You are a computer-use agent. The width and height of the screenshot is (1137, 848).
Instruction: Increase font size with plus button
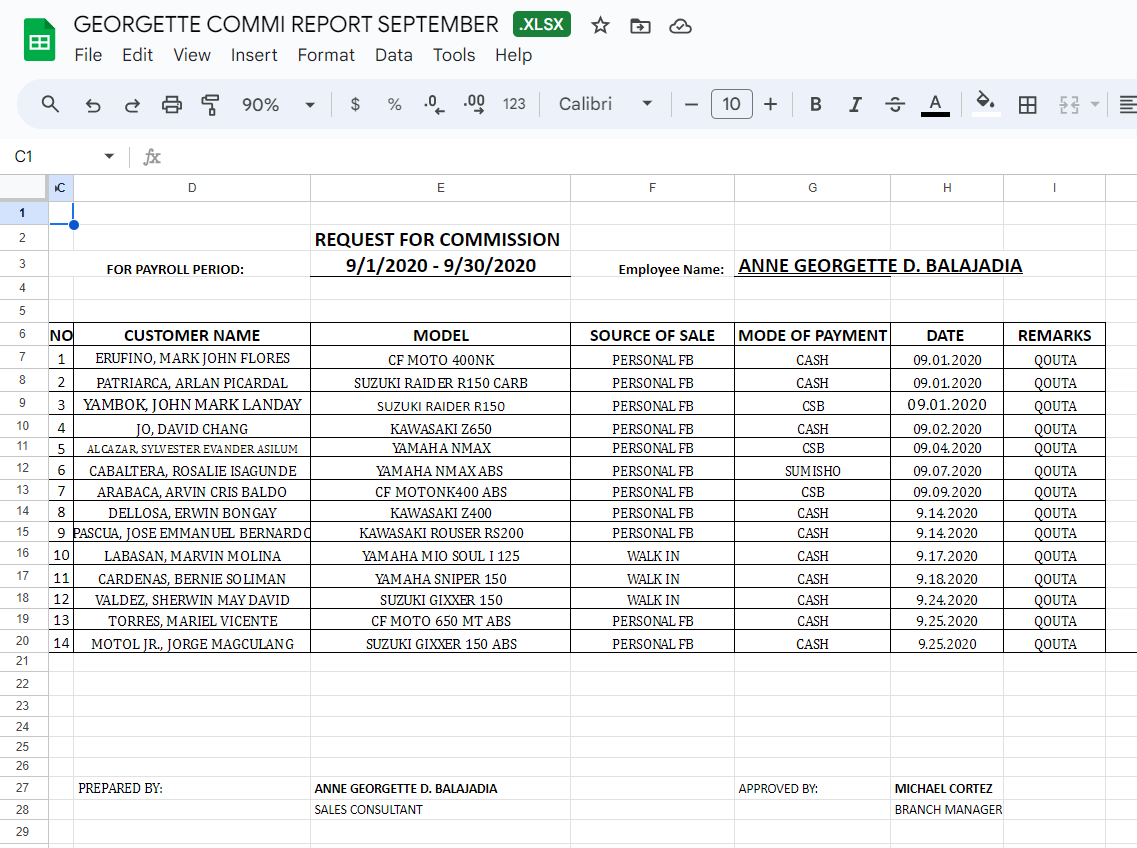(x=770, y=104)
